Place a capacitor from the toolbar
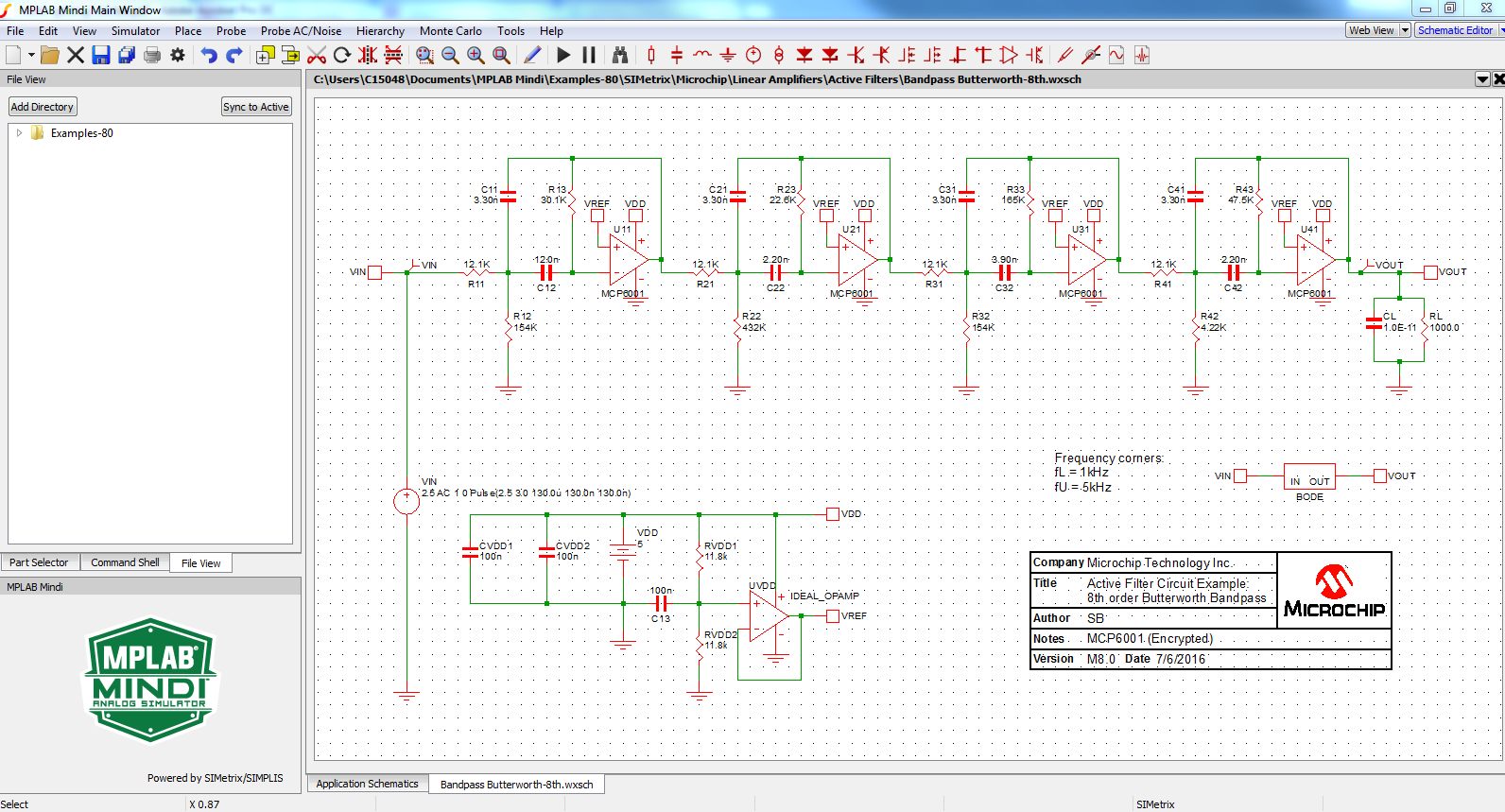The image size is (1505, 812). [x=677, y=56]
